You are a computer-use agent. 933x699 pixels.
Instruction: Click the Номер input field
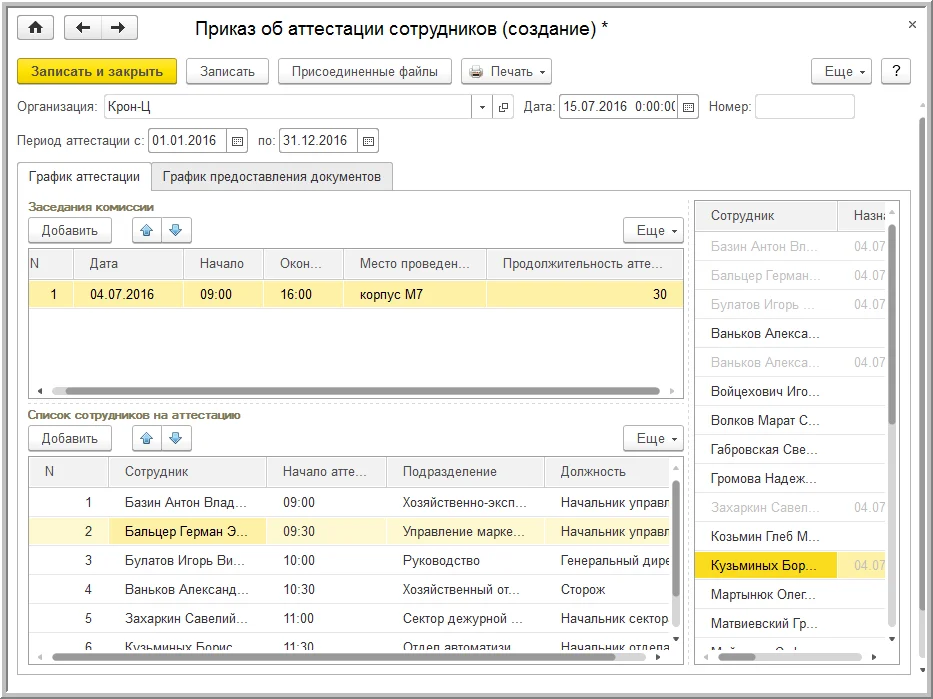(804, 107)
